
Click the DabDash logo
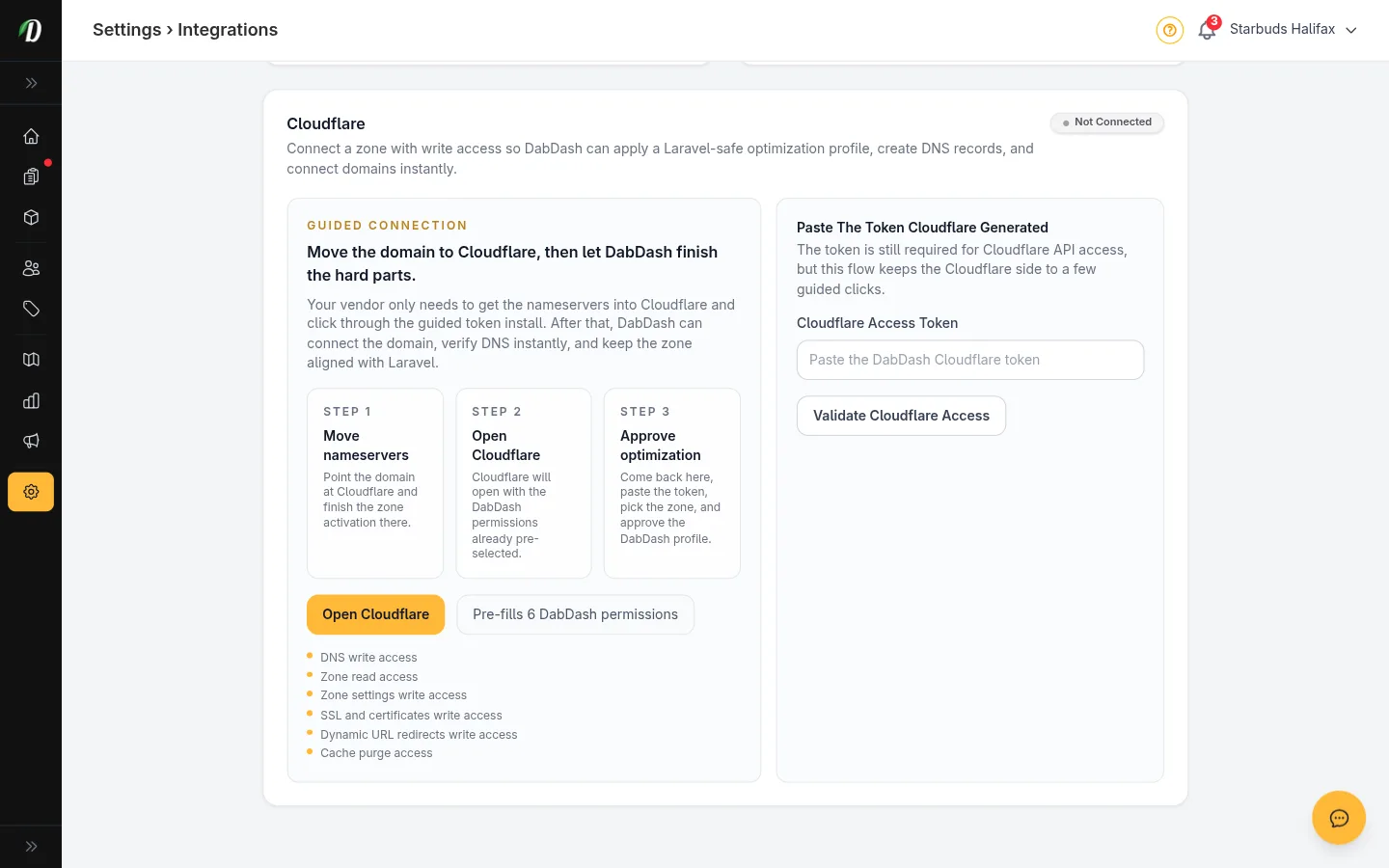coord(31,30)
